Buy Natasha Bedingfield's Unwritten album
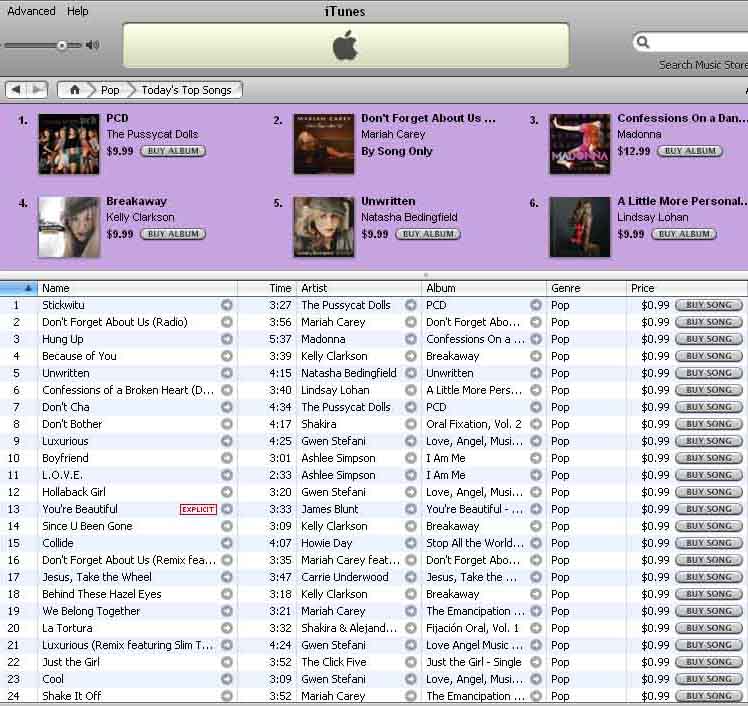The image size is (748, 706). click(428, 234)
